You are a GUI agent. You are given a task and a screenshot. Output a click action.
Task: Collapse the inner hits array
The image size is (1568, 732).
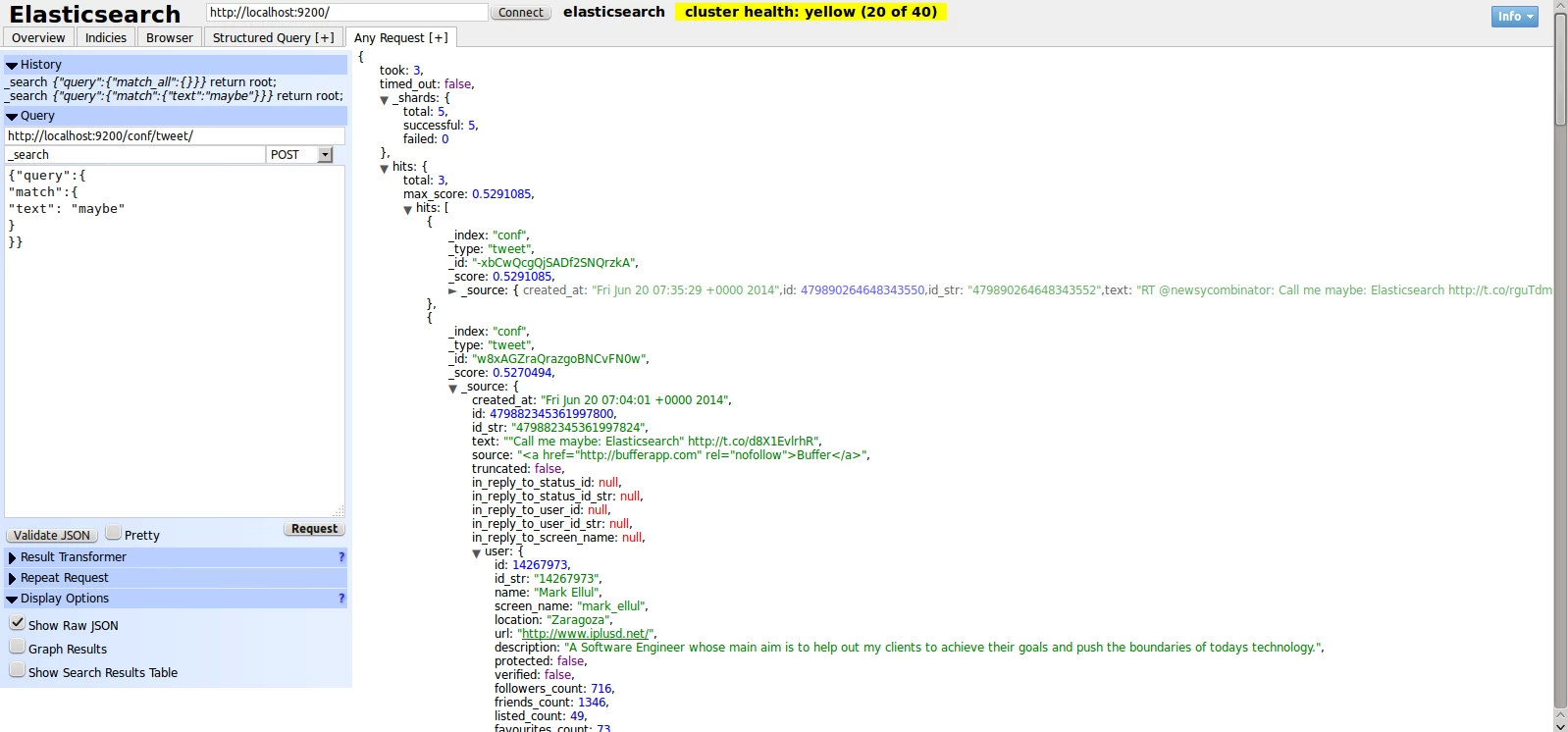point(408,209)
